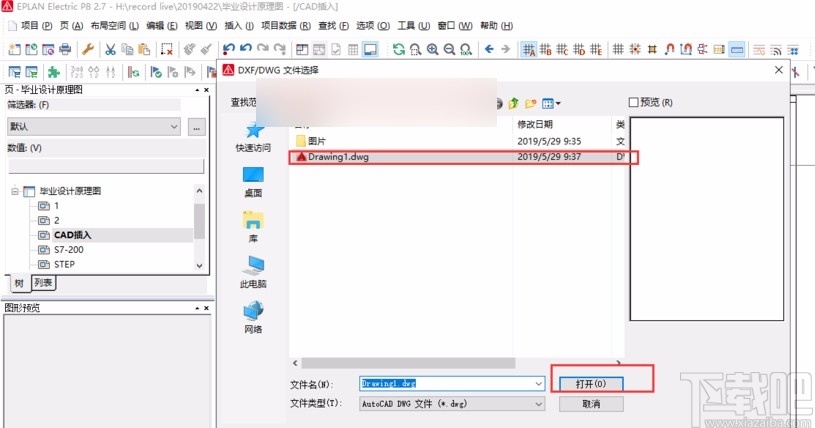Open the 帮助 (Help) menu

pos(496,25)
